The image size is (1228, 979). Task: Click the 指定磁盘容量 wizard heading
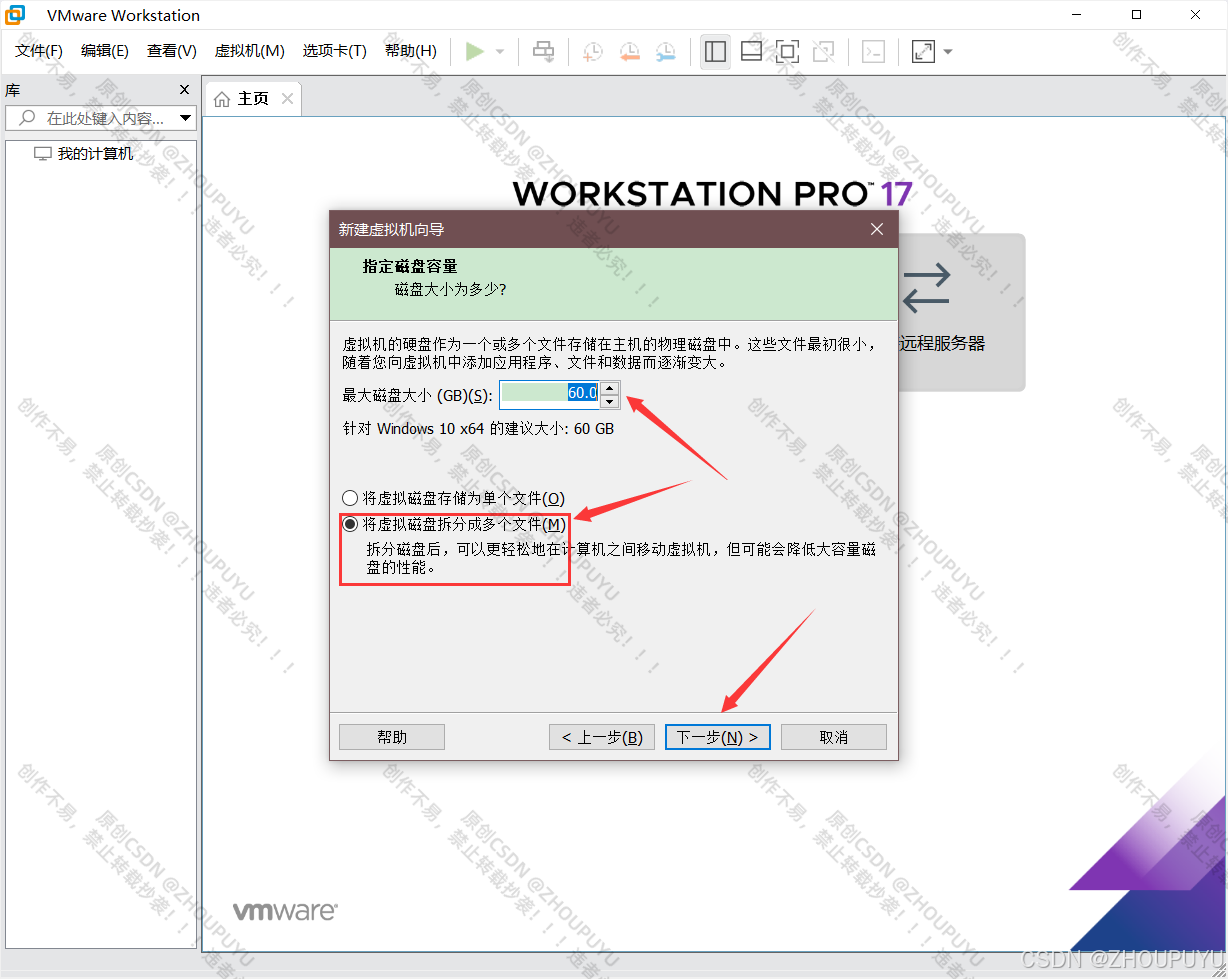pos(410,267)
